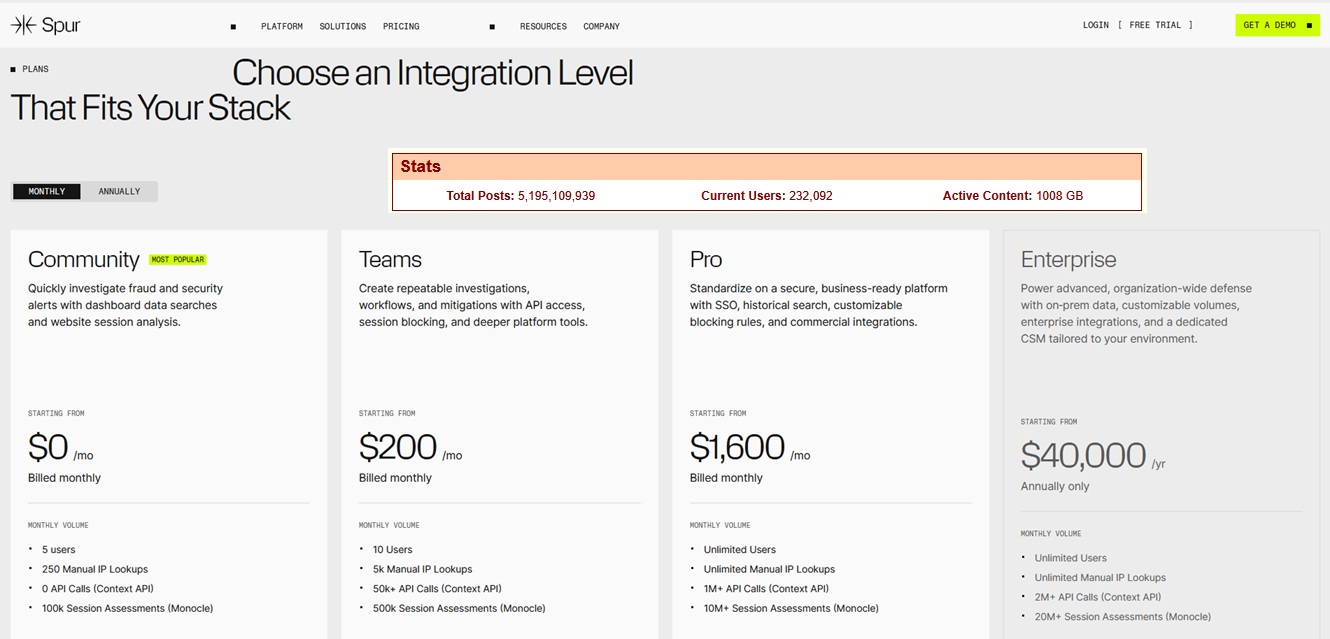Viewport: 1330px width, 639px height.
Task: Click the Login link
Action: click(x=1096, y=25)
